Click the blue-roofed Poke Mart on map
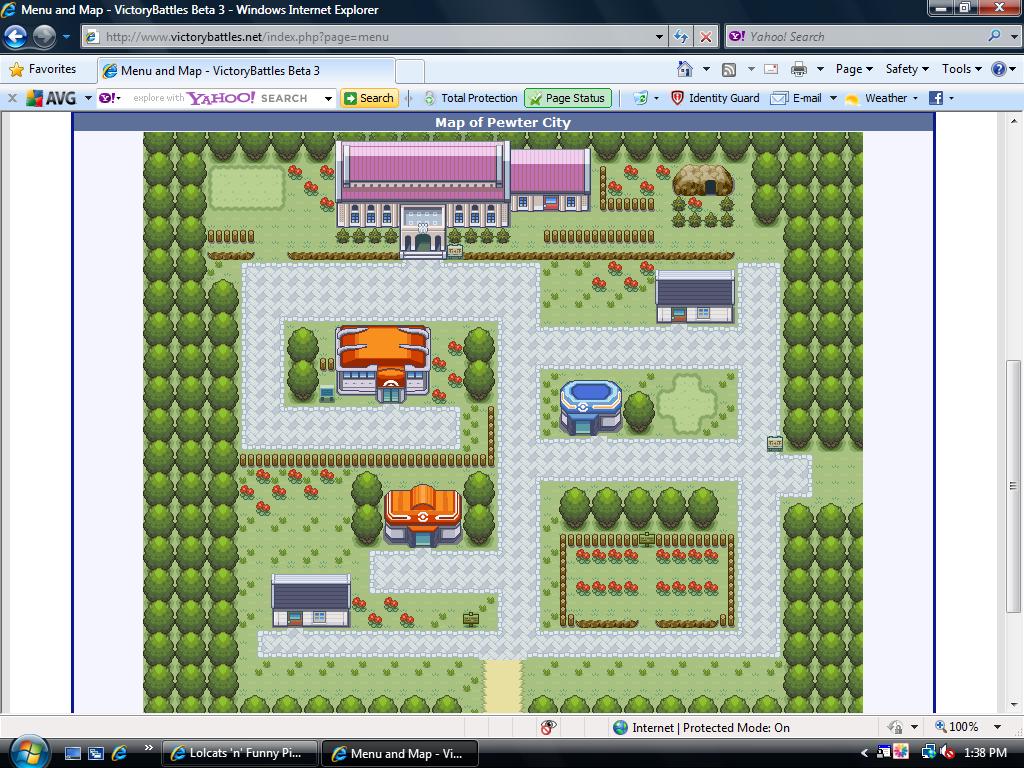Viewport: 1024px width, 768px height. [x=590, y=407]
